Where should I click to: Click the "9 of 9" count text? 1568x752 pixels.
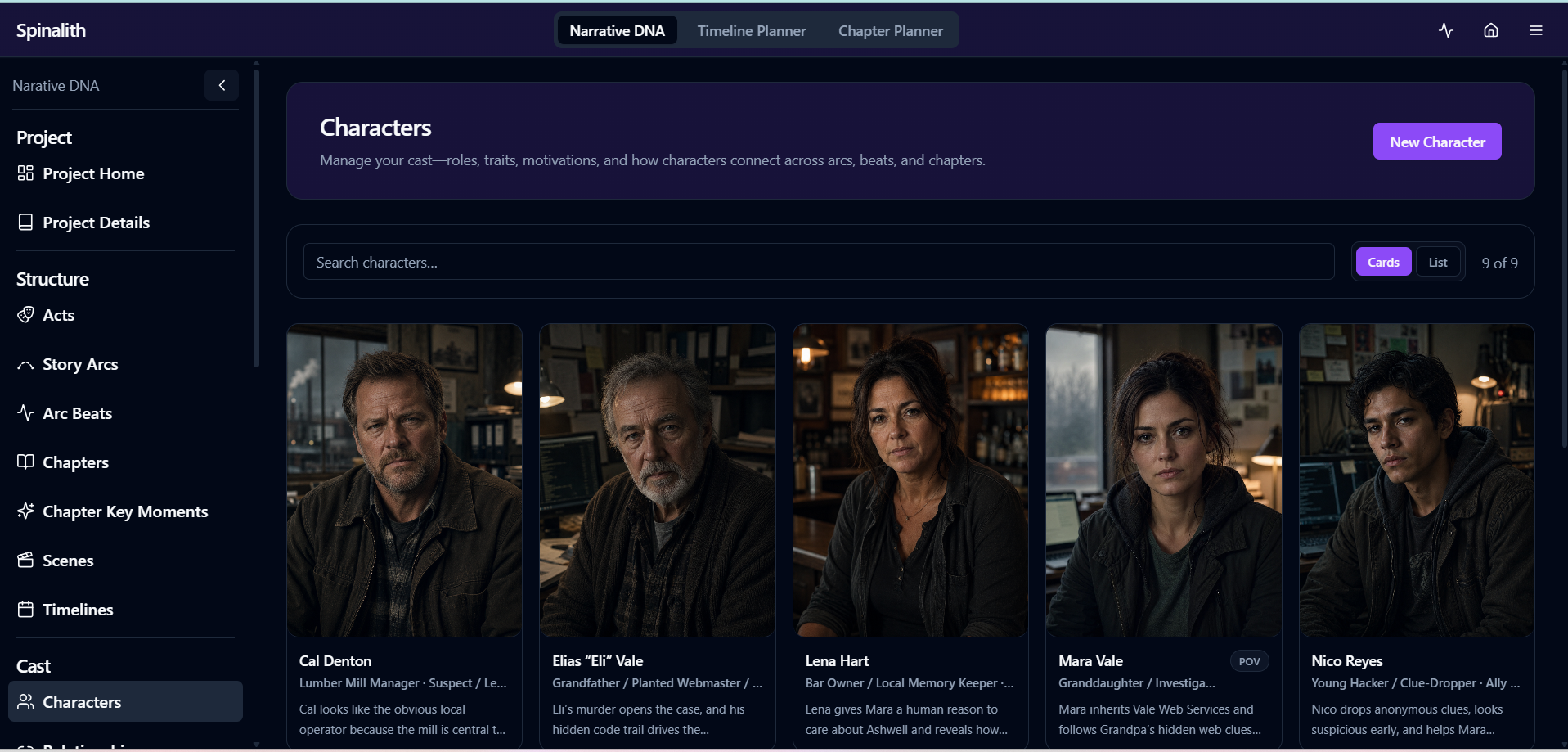tap(1500, 263)
